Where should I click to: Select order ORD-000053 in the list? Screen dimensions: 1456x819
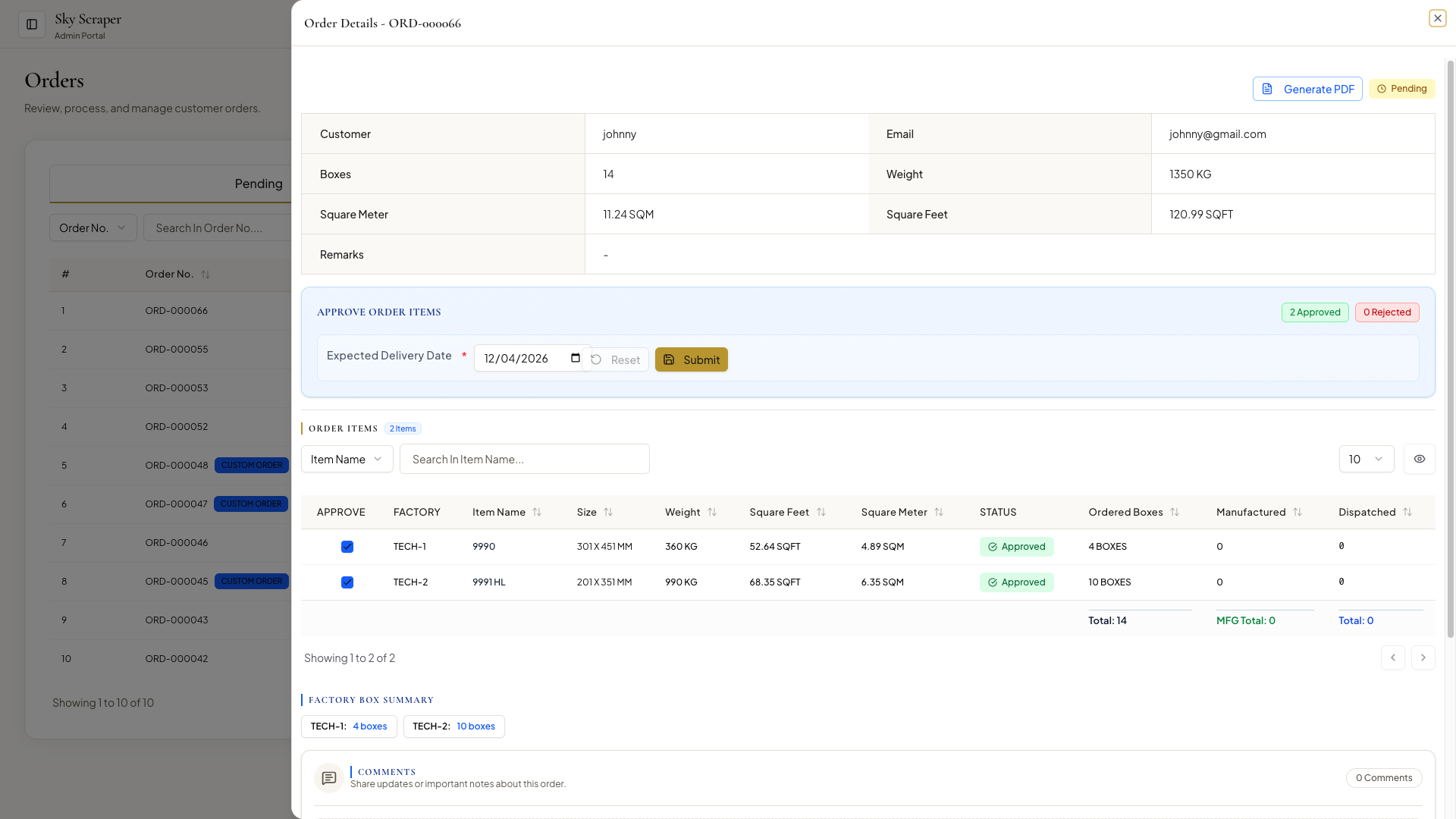pyautogui.click(x=177, y=388)
